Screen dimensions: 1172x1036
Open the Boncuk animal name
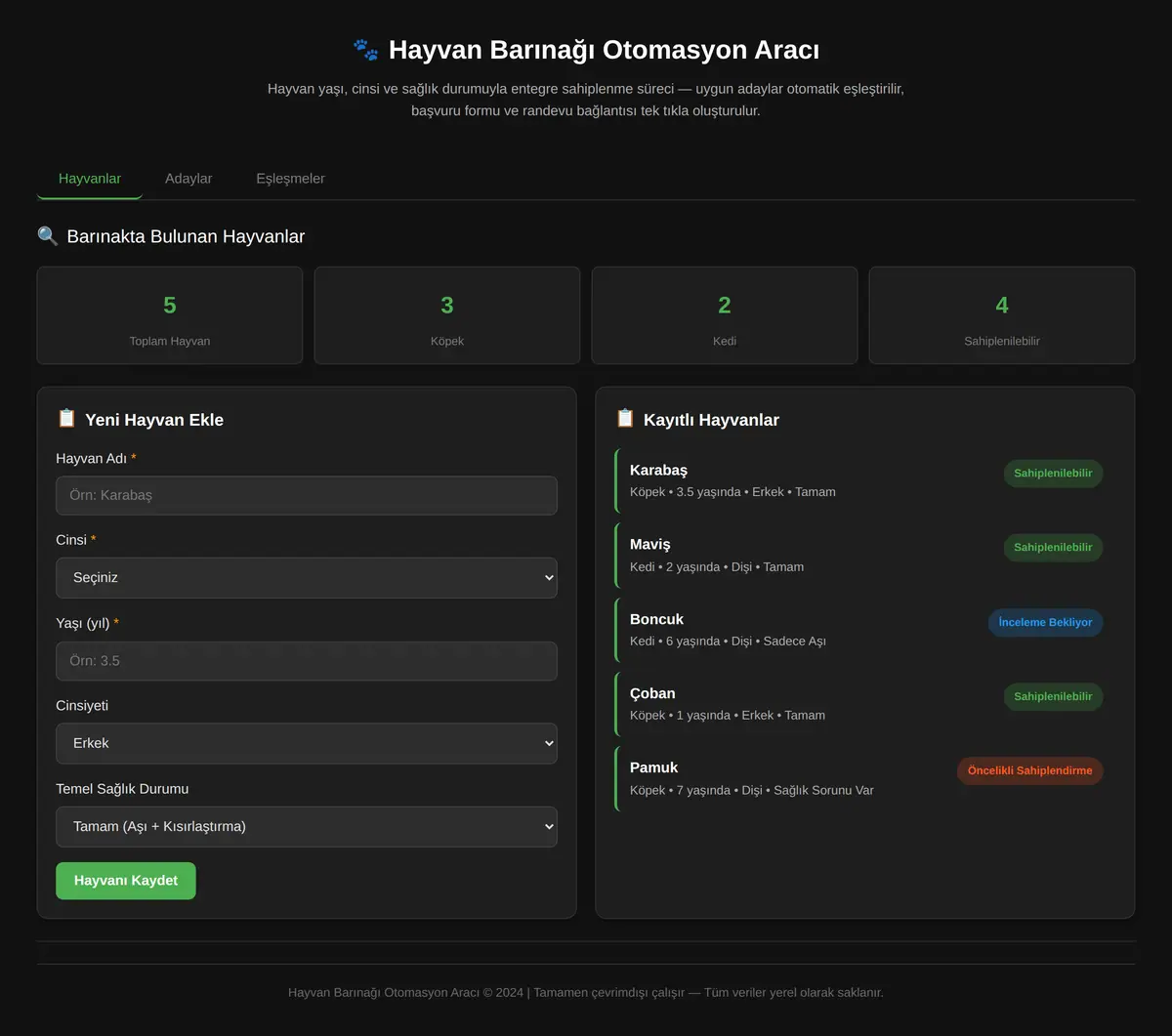657,619
